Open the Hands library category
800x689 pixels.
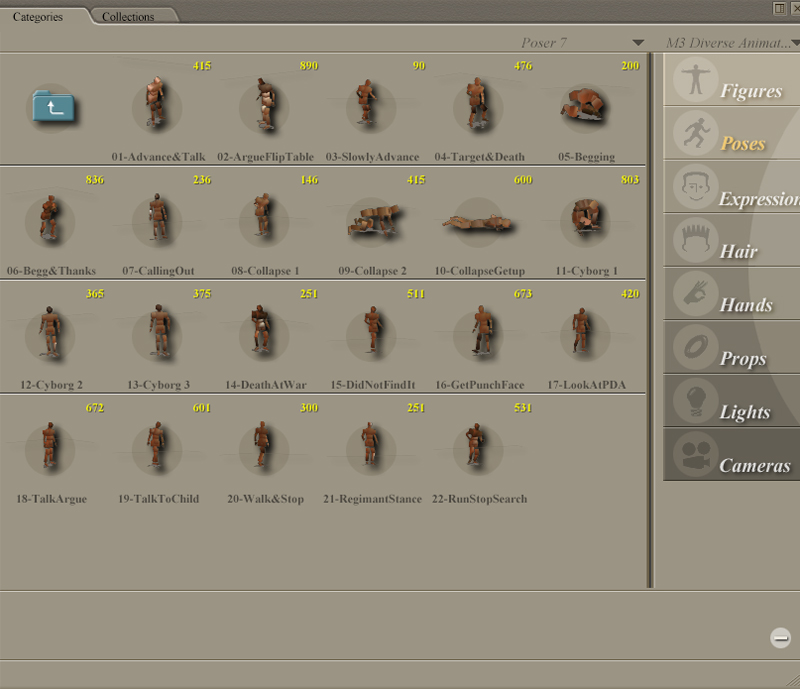[732, 294]
